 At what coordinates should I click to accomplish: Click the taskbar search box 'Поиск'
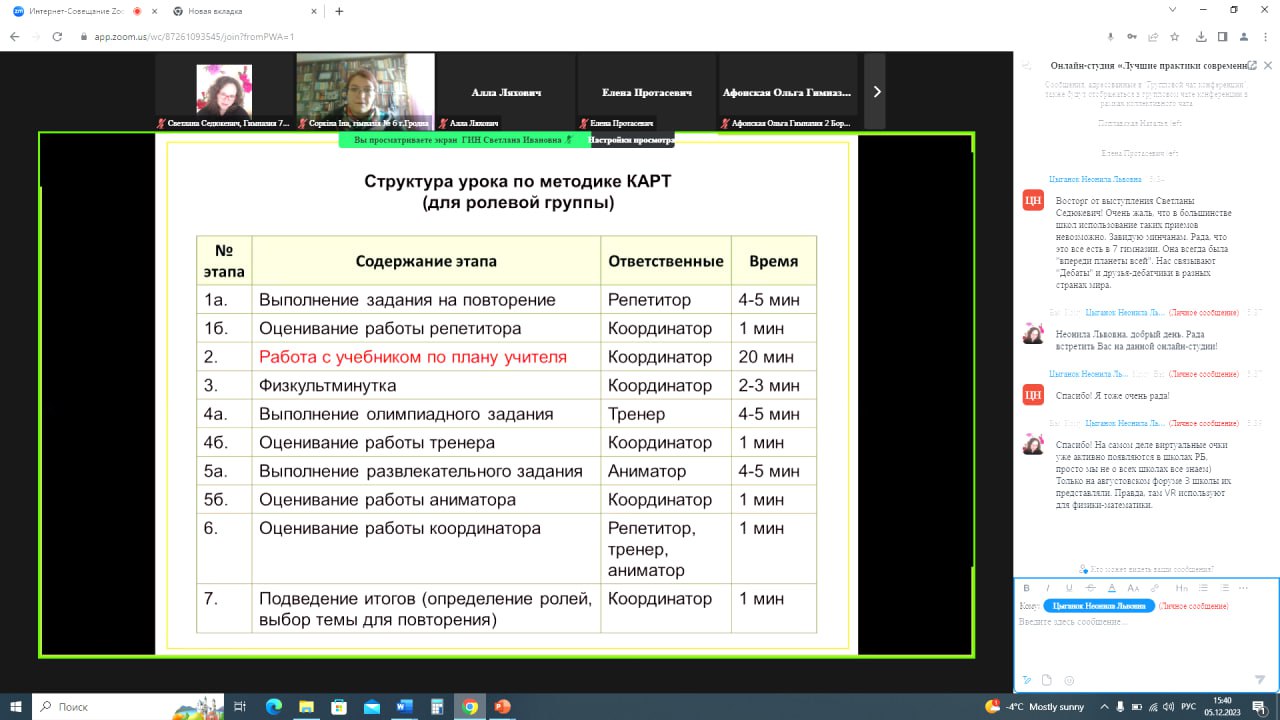point(128,706)
